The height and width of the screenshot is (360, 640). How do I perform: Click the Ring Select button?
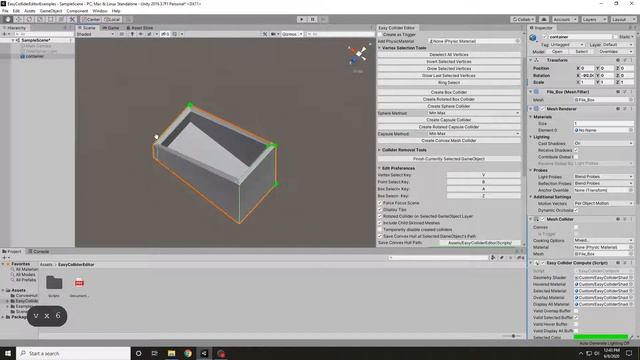(x=449, y=82)
